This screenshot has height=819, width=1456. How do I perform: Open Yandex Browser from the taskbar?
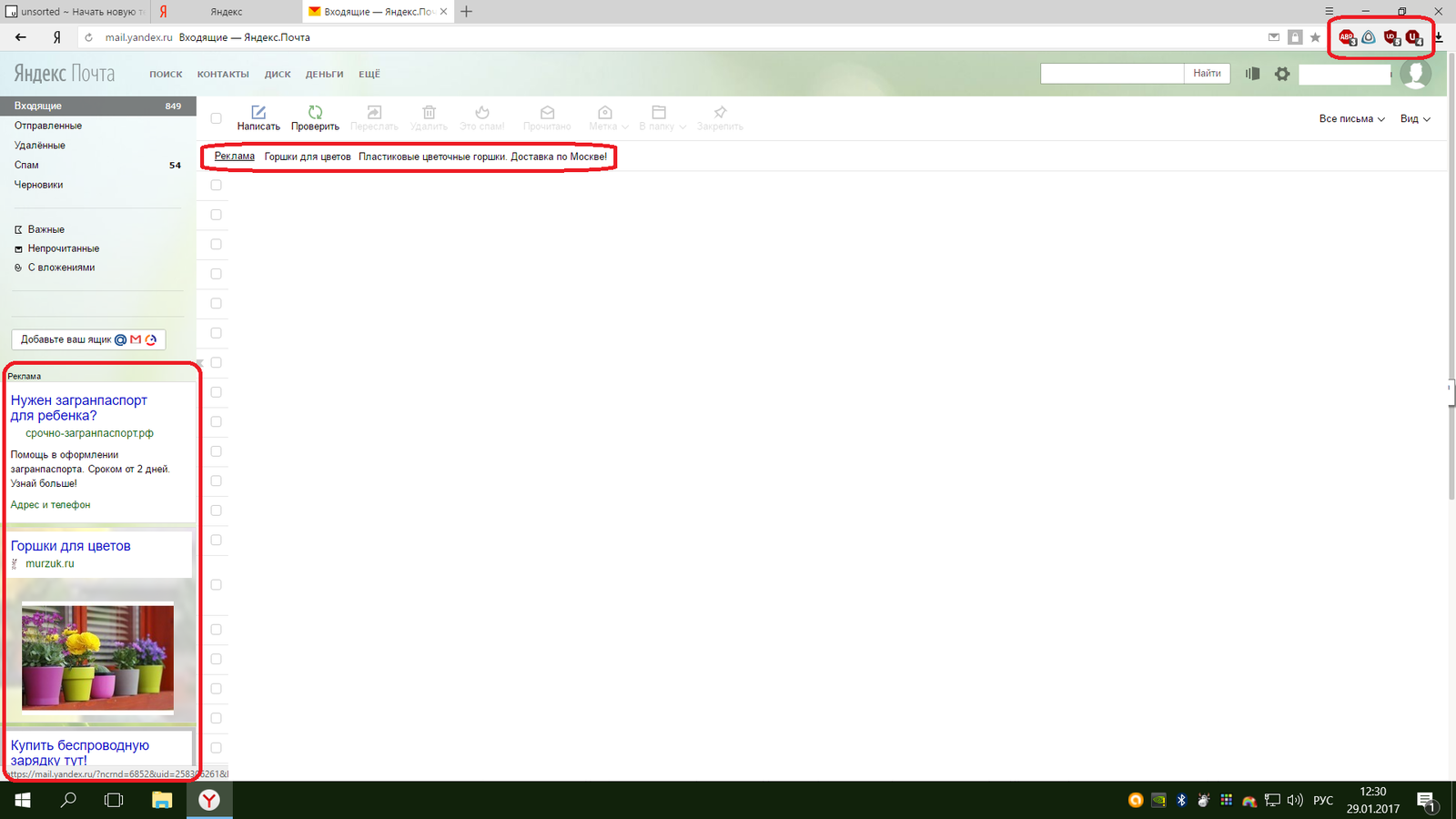click(209, 800)
